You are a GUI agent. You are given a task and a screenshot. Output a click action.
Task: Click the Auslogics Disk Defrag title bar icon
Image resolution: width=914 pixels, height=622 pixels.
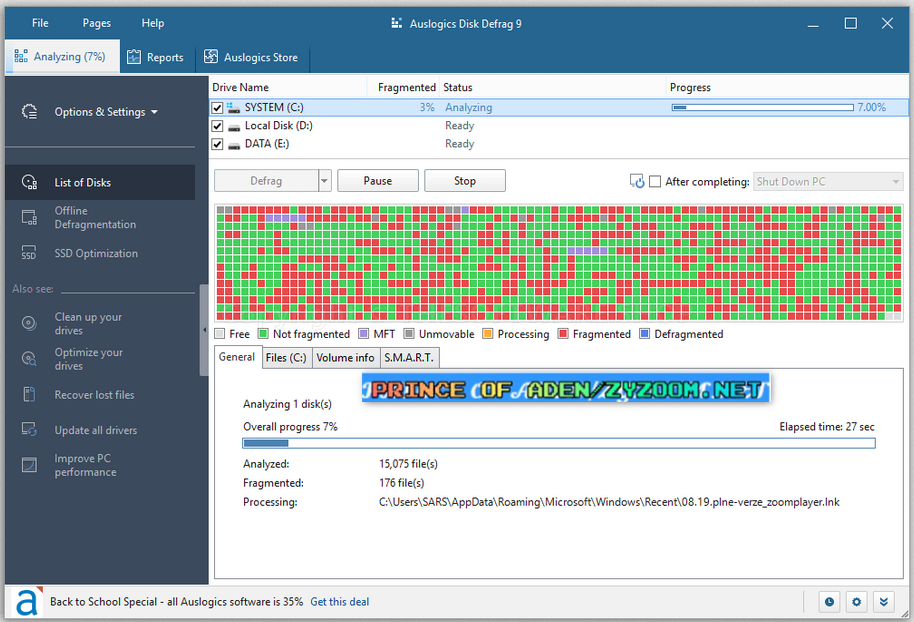(396, 23)
